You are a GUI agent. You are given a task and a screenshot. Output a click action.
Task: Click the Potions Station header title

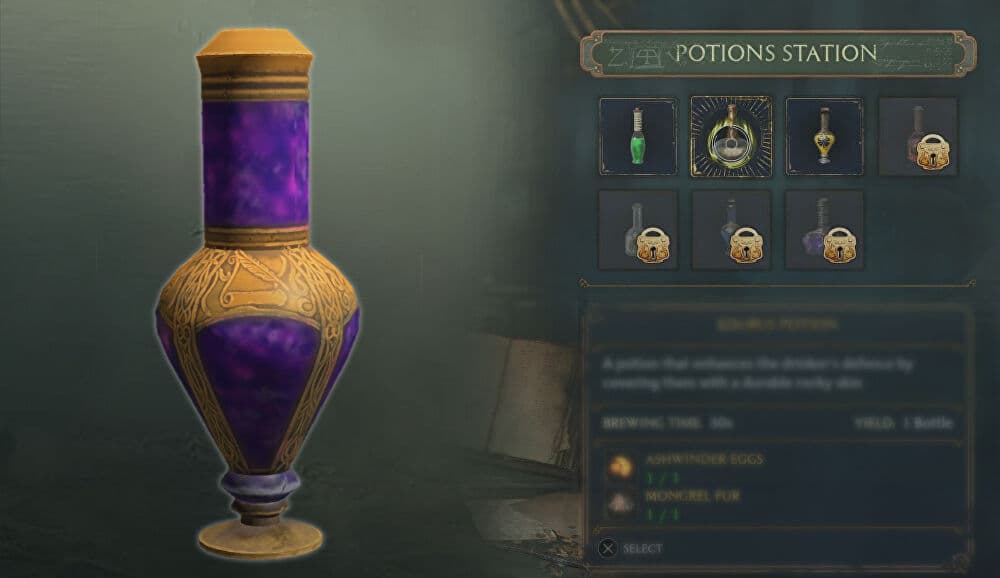pos(776,53)
